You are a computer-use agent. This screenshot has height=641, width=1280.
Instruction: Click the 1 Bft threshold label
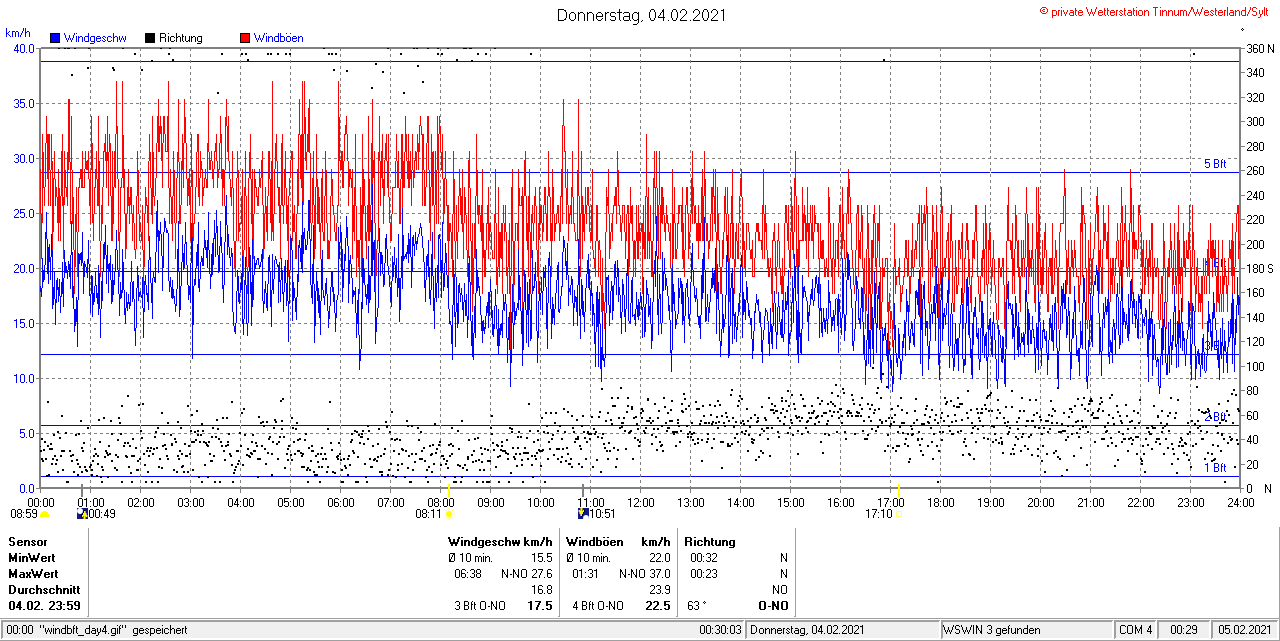point(1214,468)
